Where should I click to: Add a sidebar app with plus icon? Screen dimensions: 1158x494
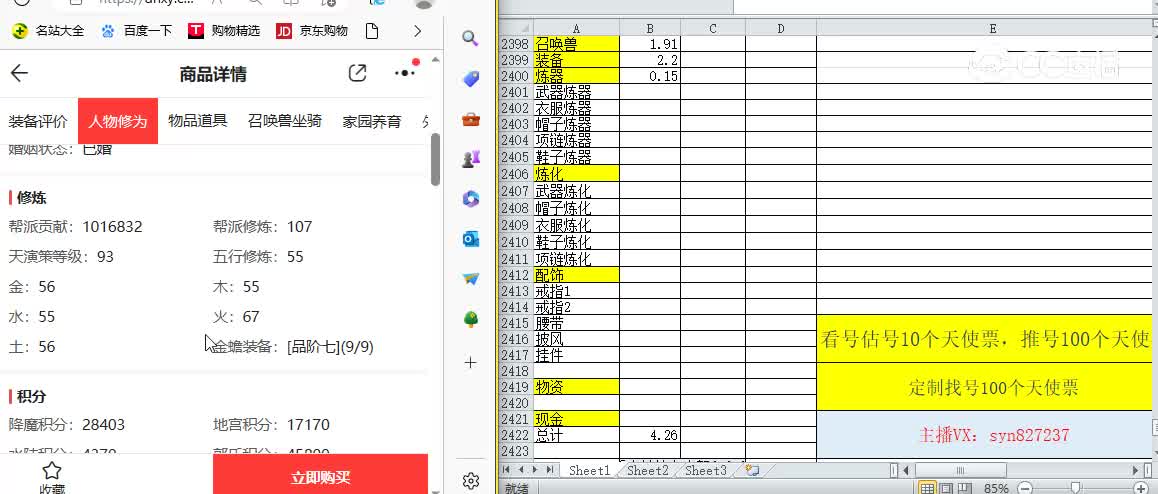point(470,363)
